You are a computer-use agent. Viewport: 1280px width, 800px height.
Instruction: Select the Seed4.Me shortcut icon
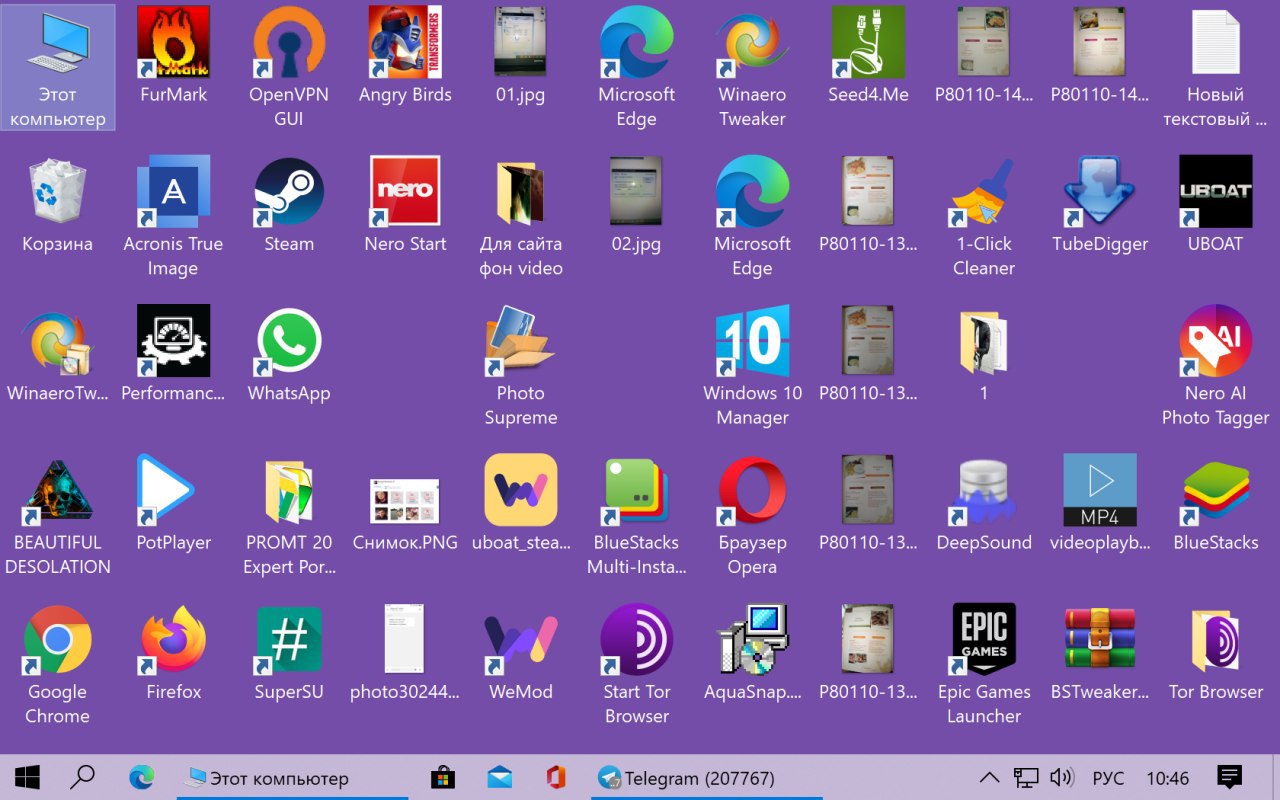pyautogui.click(x=868, y=43)
